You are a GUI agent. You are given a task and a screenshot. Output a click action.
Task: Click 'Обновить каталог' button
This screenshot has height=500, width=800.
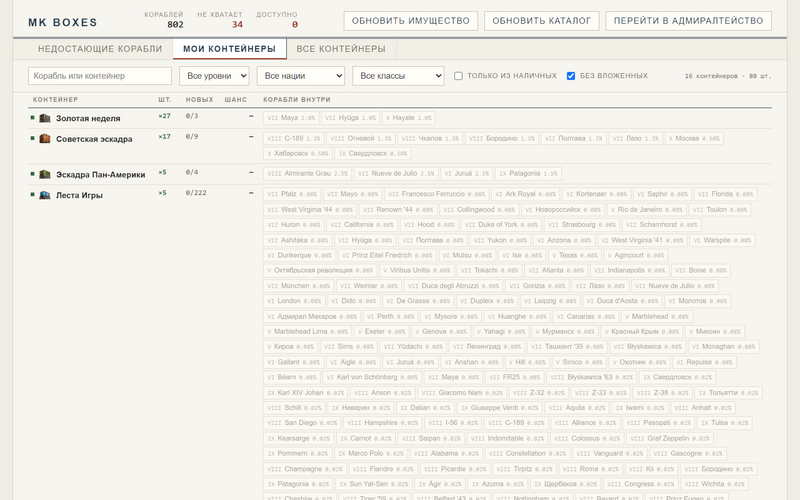coord(542,21)
